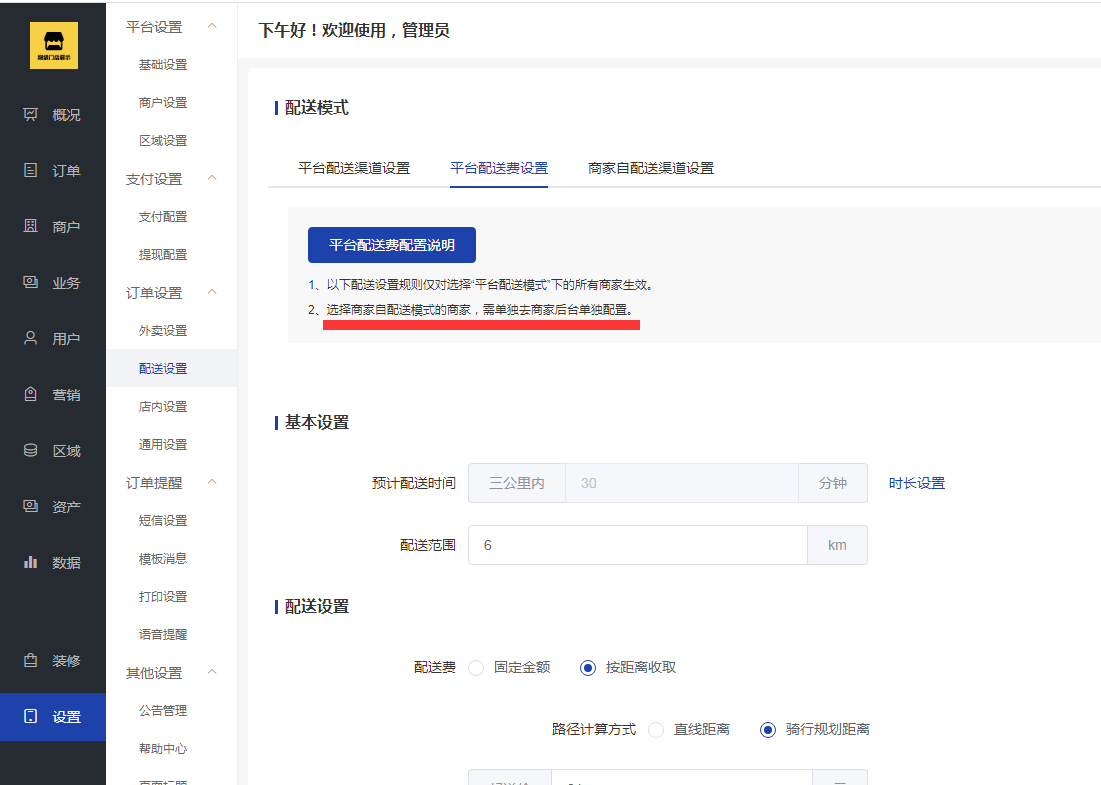
Task: Switch to 商家自配送渠道设置 tab
Action: point(651,169)
